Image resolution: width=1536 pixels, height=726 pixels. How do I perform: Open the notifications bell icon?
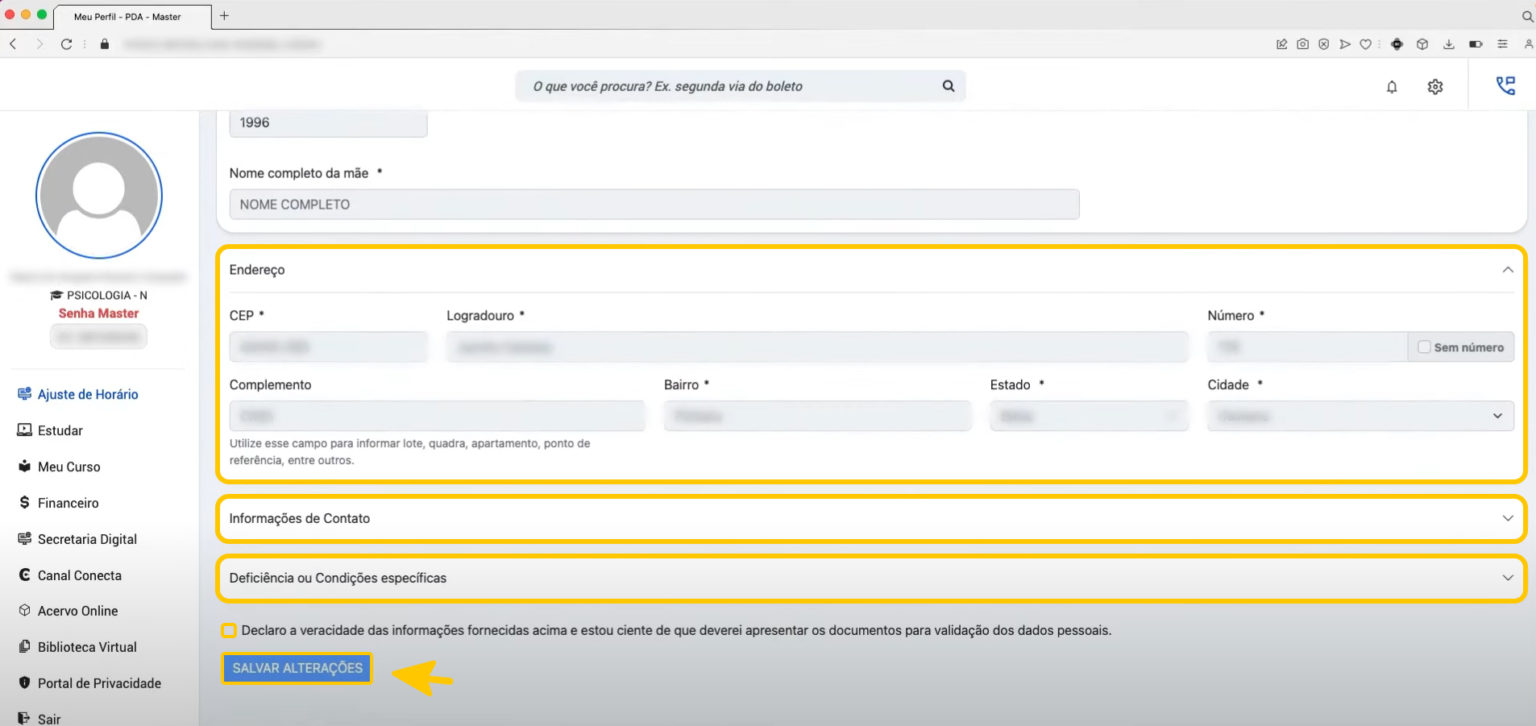[1391, 87]
